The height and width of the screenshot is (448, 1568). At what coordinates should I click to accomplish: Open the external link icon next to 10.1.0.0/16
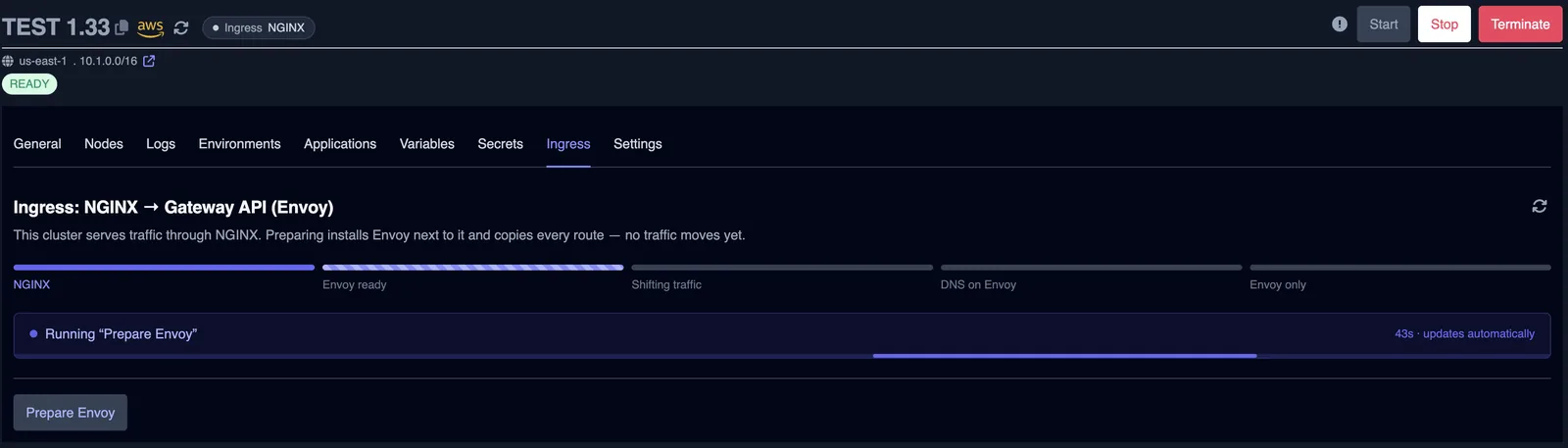(x=149, y=61)
